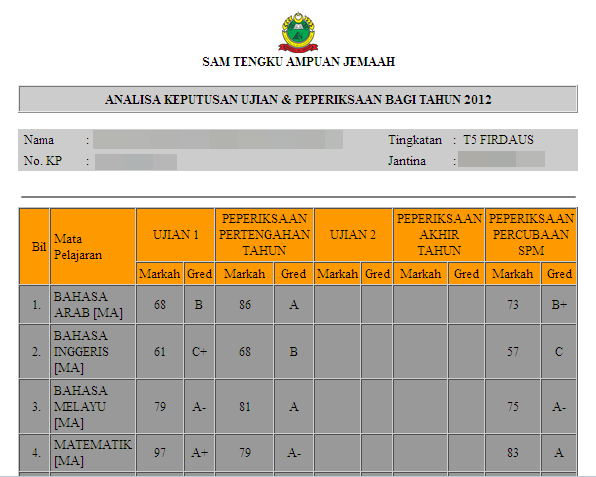Select the BAHASA MELAYU [MA] subject cell
This screenshot has width=596, height=477.
pos(93,406)
